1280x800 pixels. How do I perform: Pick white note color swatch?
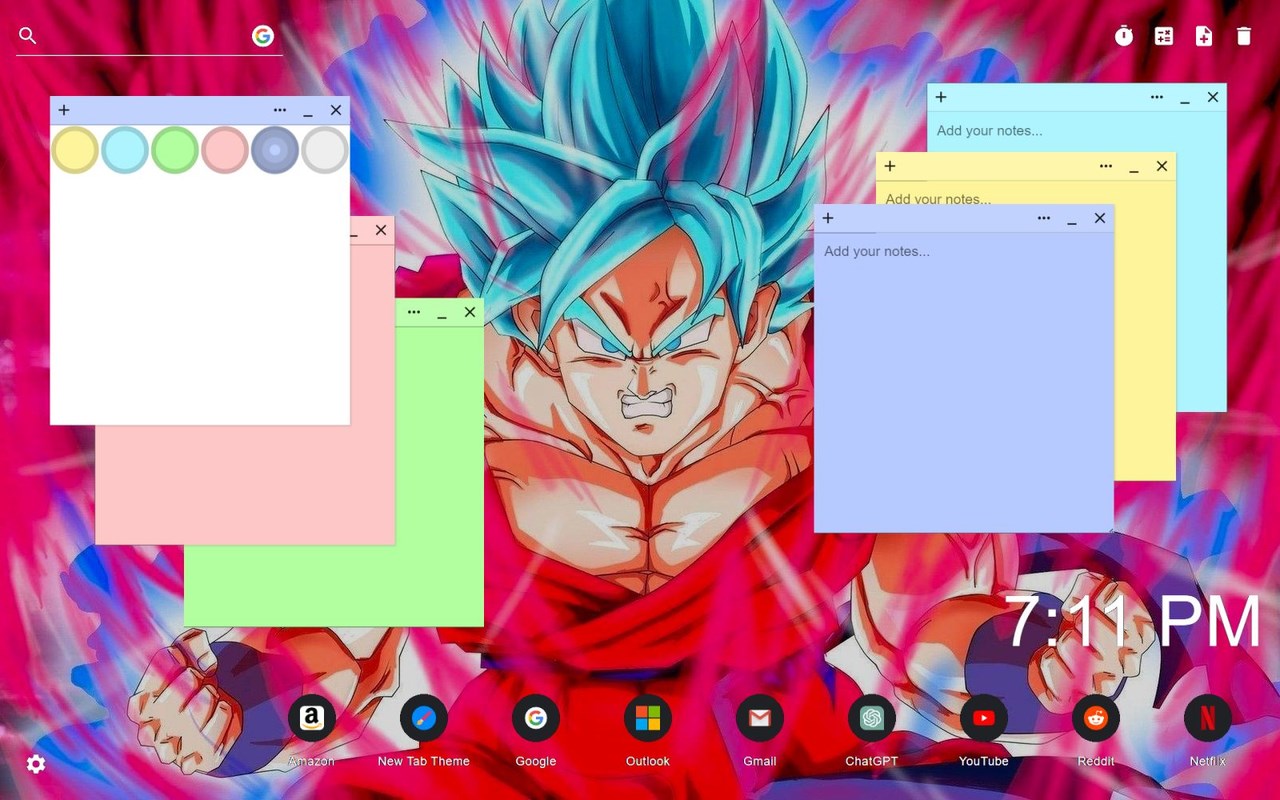(325, 150)
